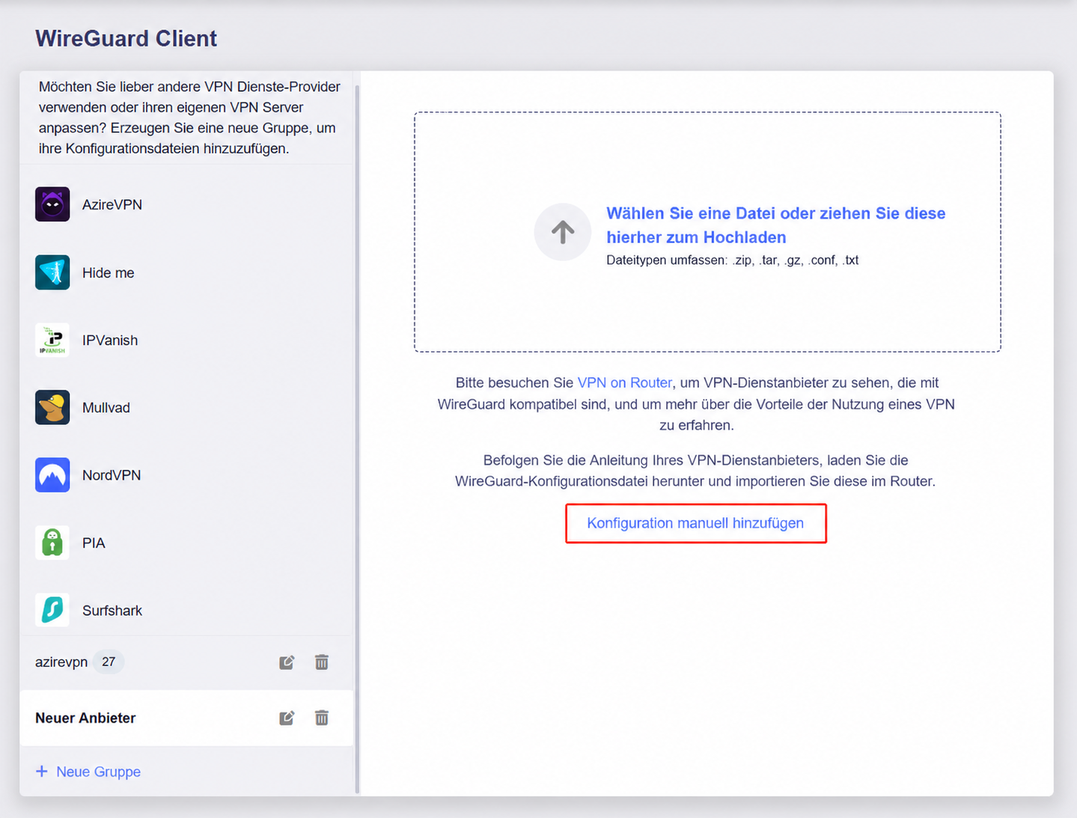Viewport: 1077px width, 818px height.
Task: Click the IPVanish logo icon
Action: [x=52, y=340]
